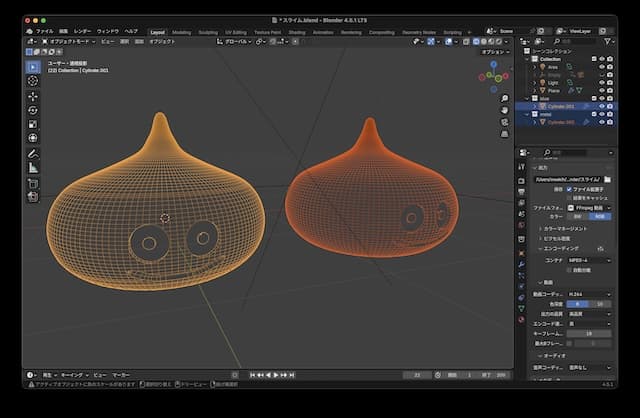
Task: Select the Cursor tool
Action: [33, 81]
